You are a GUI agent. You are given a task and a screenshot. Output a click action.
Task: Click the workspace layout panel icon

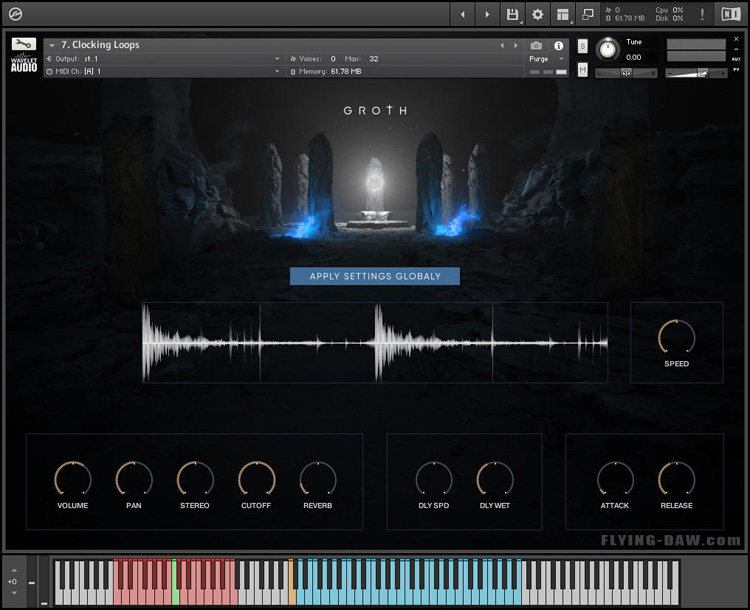point(563,14)
